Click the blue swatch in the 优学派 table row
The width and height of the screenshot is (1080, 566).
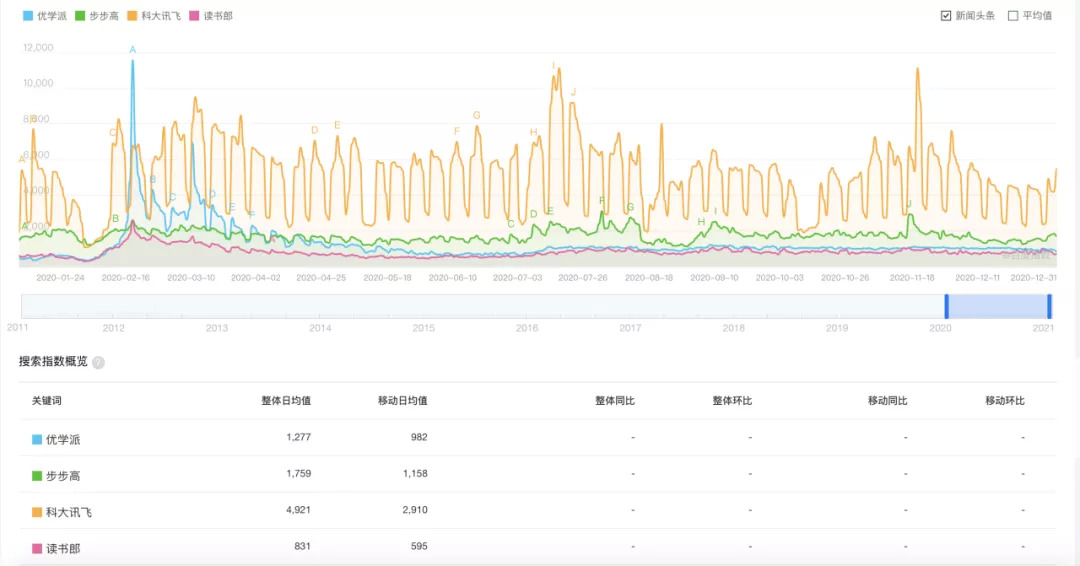pyautogui.click(x=37, y=439)
